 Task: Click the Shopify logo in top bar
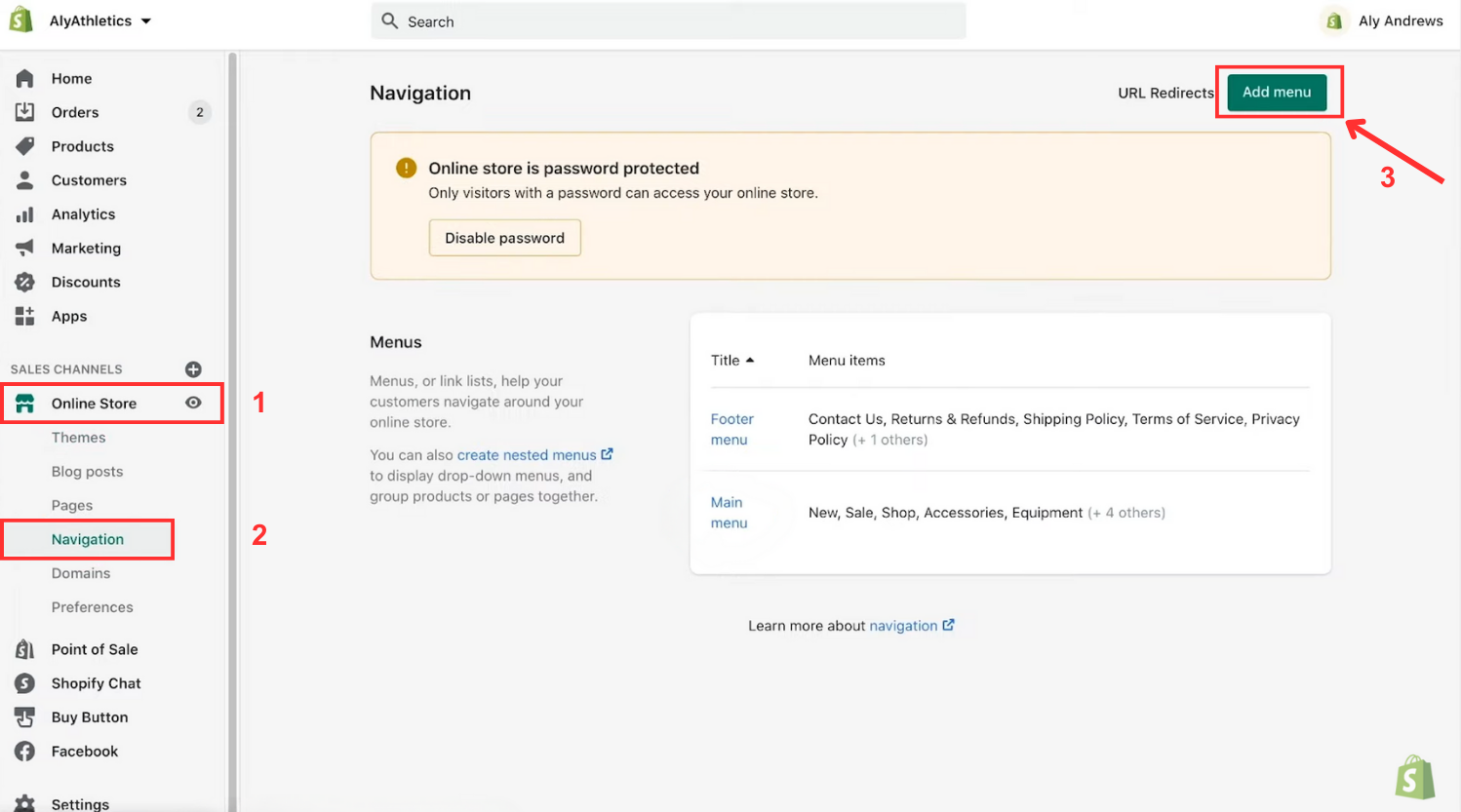20,19
